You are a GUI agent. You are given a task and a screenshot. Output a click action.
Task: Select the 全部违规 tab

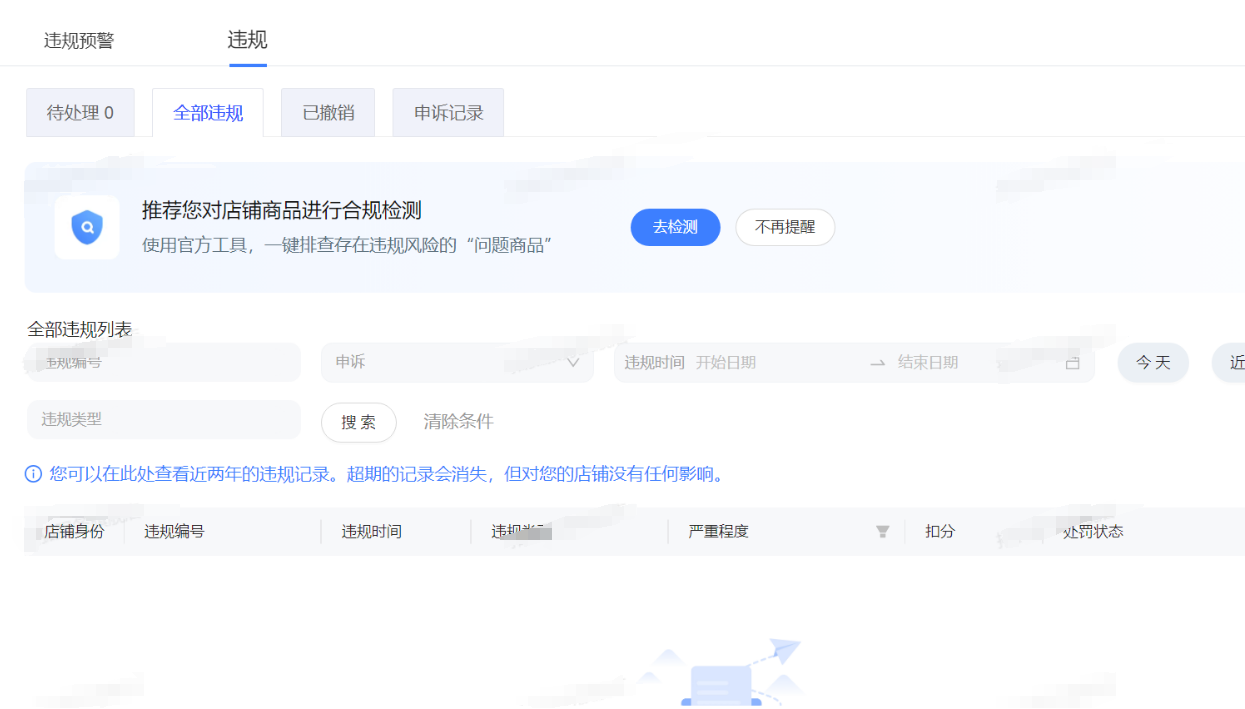(208, 113)
